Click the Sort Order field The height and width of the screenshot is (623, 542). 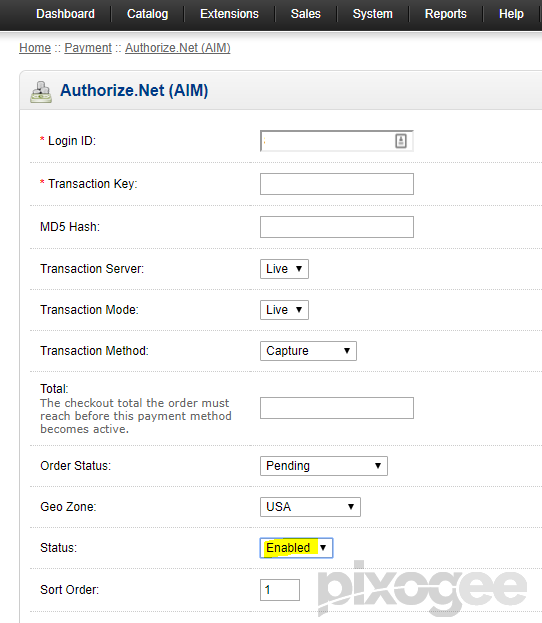pos(280,590)
